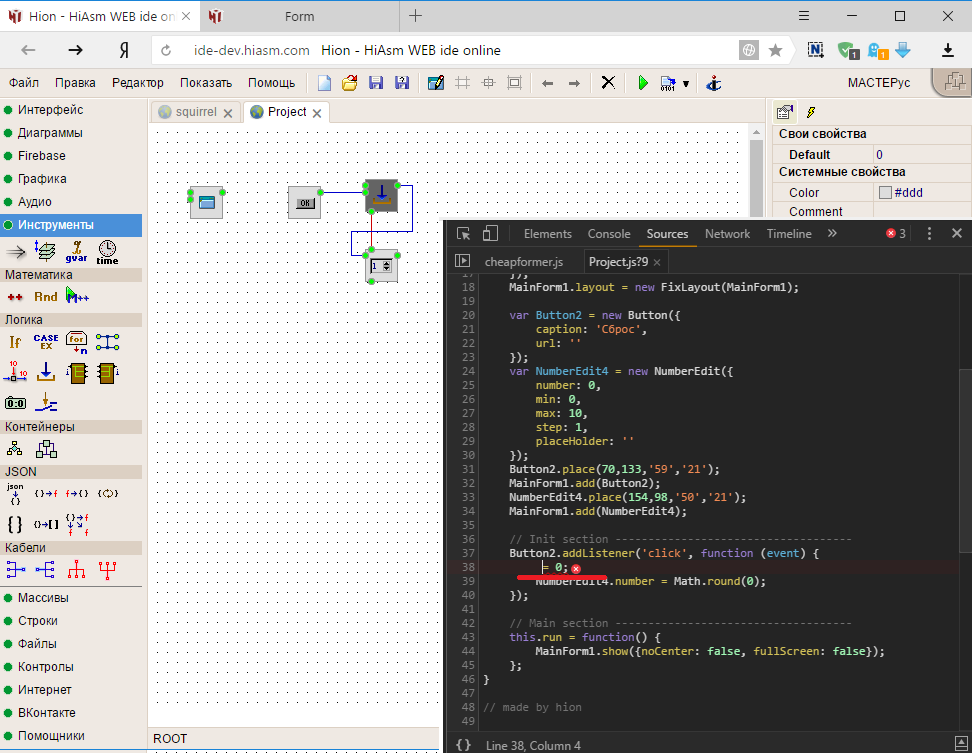Pick the red tree cable element
The height and width of the screenshot is (753, 972).
point(77,569)
